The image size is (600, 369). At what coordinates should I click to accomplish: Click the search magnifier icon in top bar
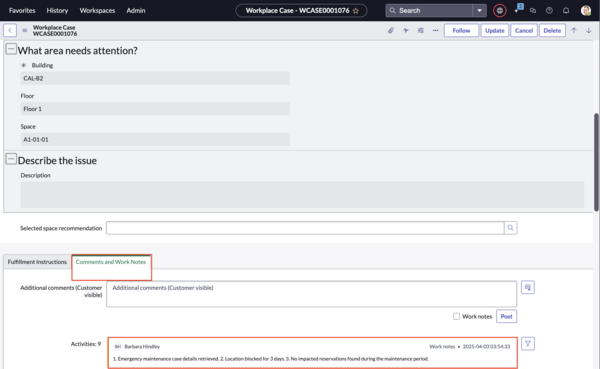point(392,10)
